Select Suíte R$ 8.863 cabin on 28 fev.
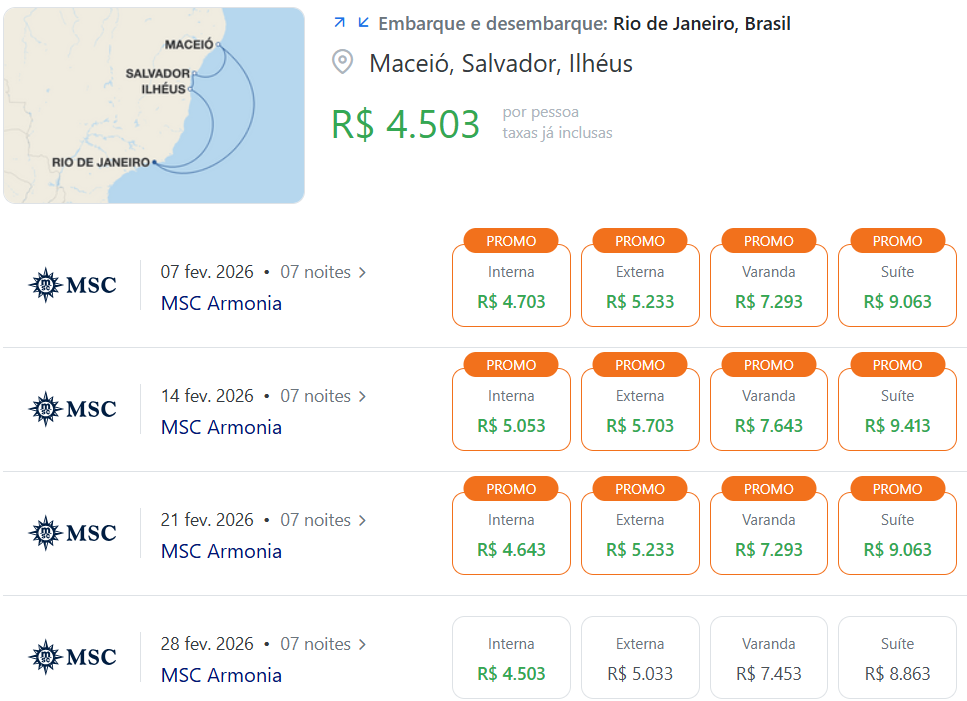Screen dimensions: 967x701 (x=897, y=657)
